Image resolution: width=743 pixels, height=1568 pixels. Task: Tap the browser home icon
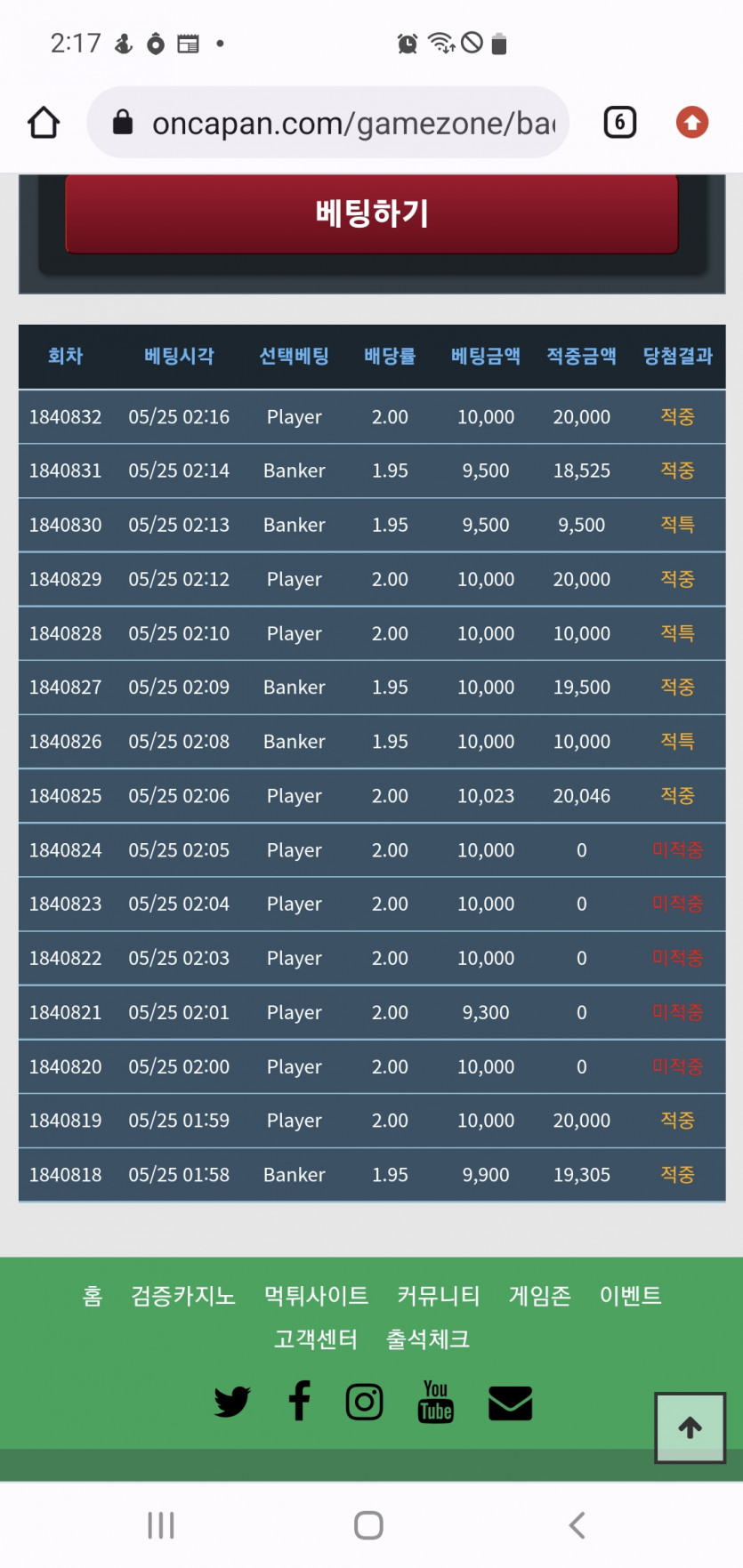tap(44, 123)
